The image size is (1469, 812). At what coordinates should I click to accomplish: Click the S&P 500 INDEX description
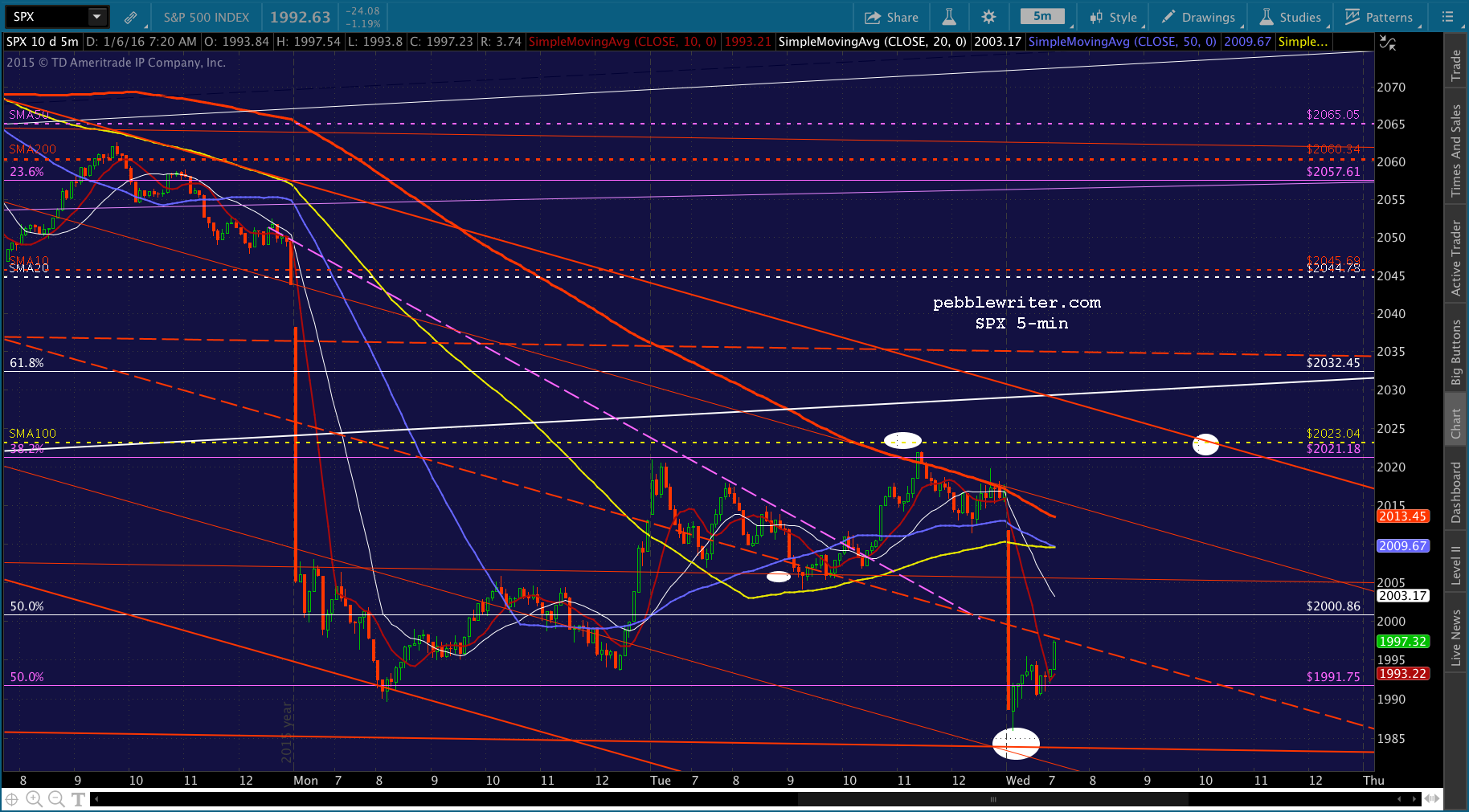click(x=207, y=17)
